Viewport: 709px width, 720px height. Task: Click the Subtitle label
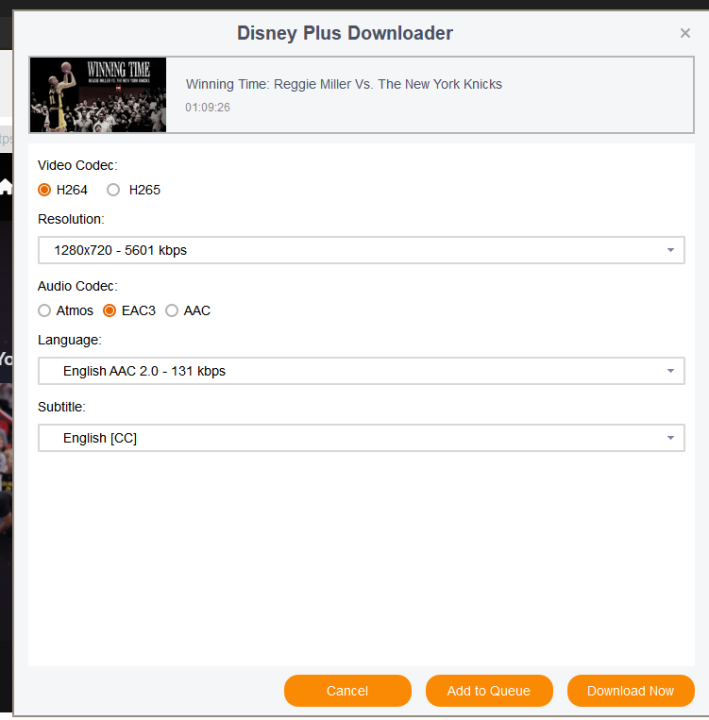click(62, 407)
